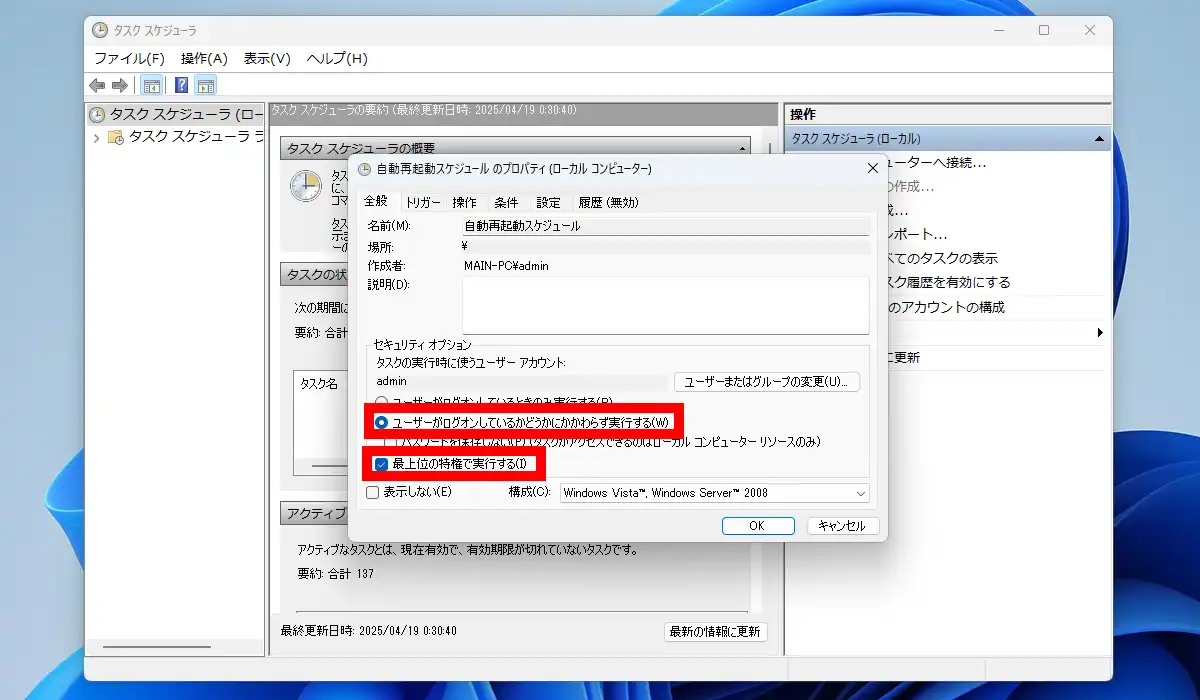Switch to the 設定 tab
The image size is (1200, 700).
548,202
